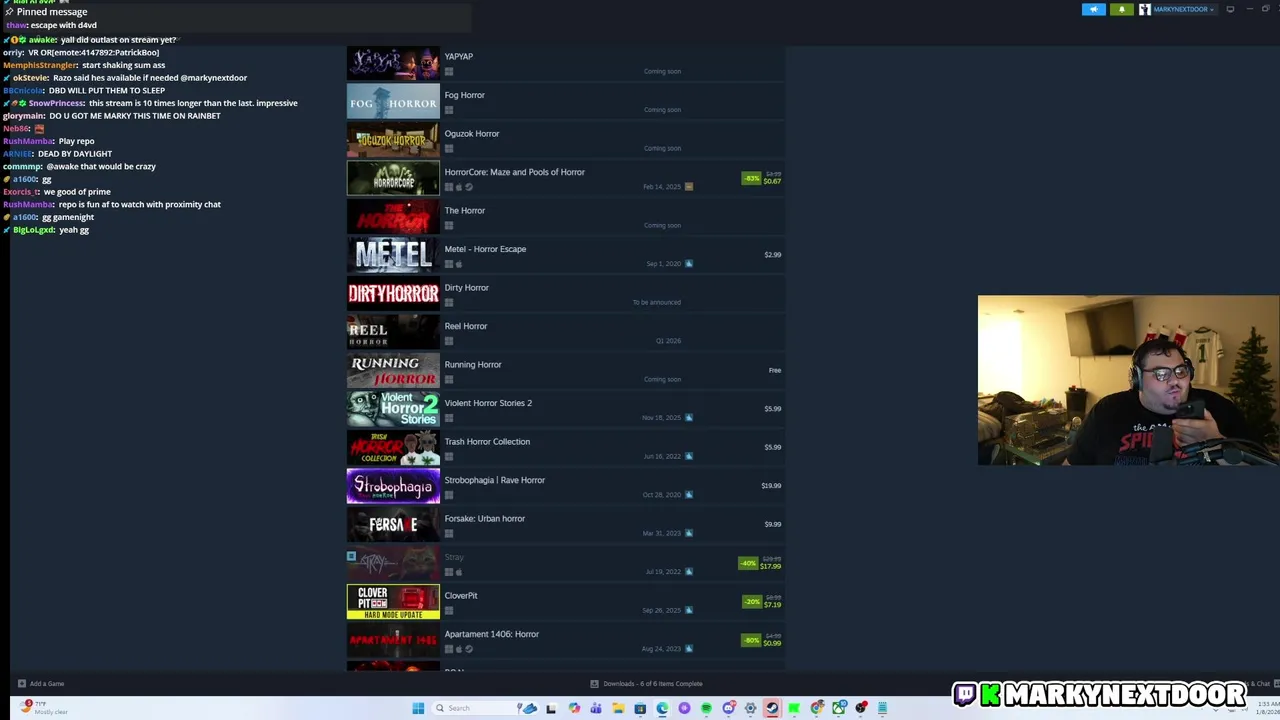Open Strobophagia purple thumbnail
The image size is (1280, 720).
pos(393,486)
